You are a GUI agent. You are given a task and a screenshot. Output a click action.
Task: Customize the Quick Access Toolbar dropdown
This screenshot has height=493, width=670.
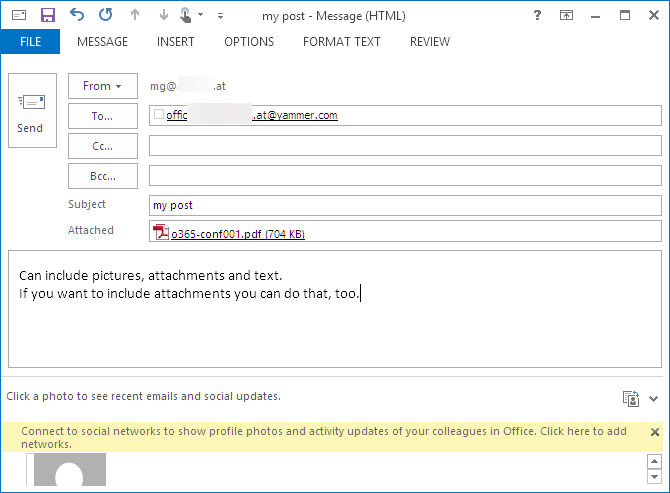click(x=220, y=16)
